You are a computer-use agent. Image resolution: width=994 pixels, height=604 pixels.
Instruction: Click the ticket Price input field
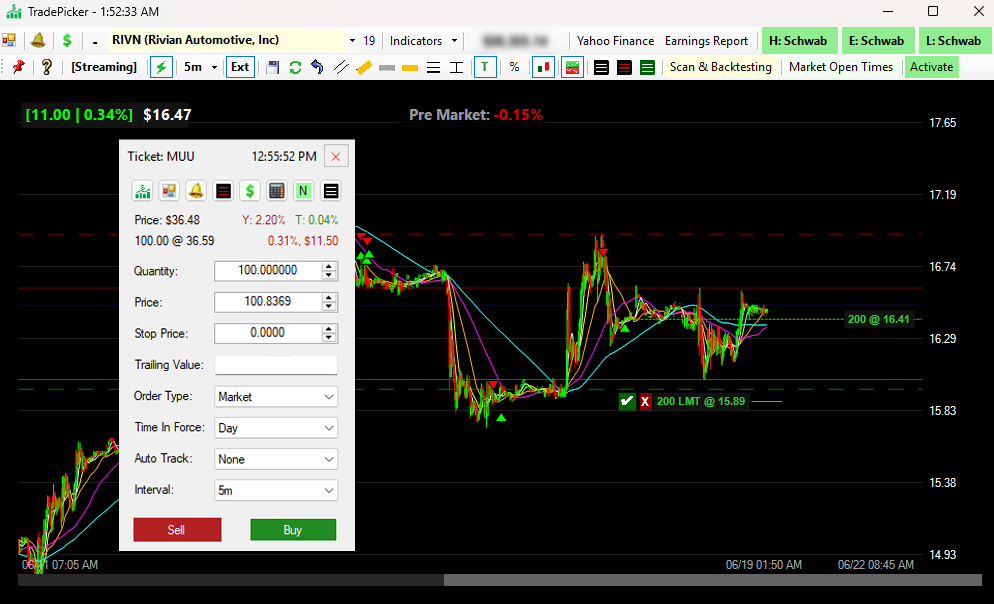(x=268, y=302)
